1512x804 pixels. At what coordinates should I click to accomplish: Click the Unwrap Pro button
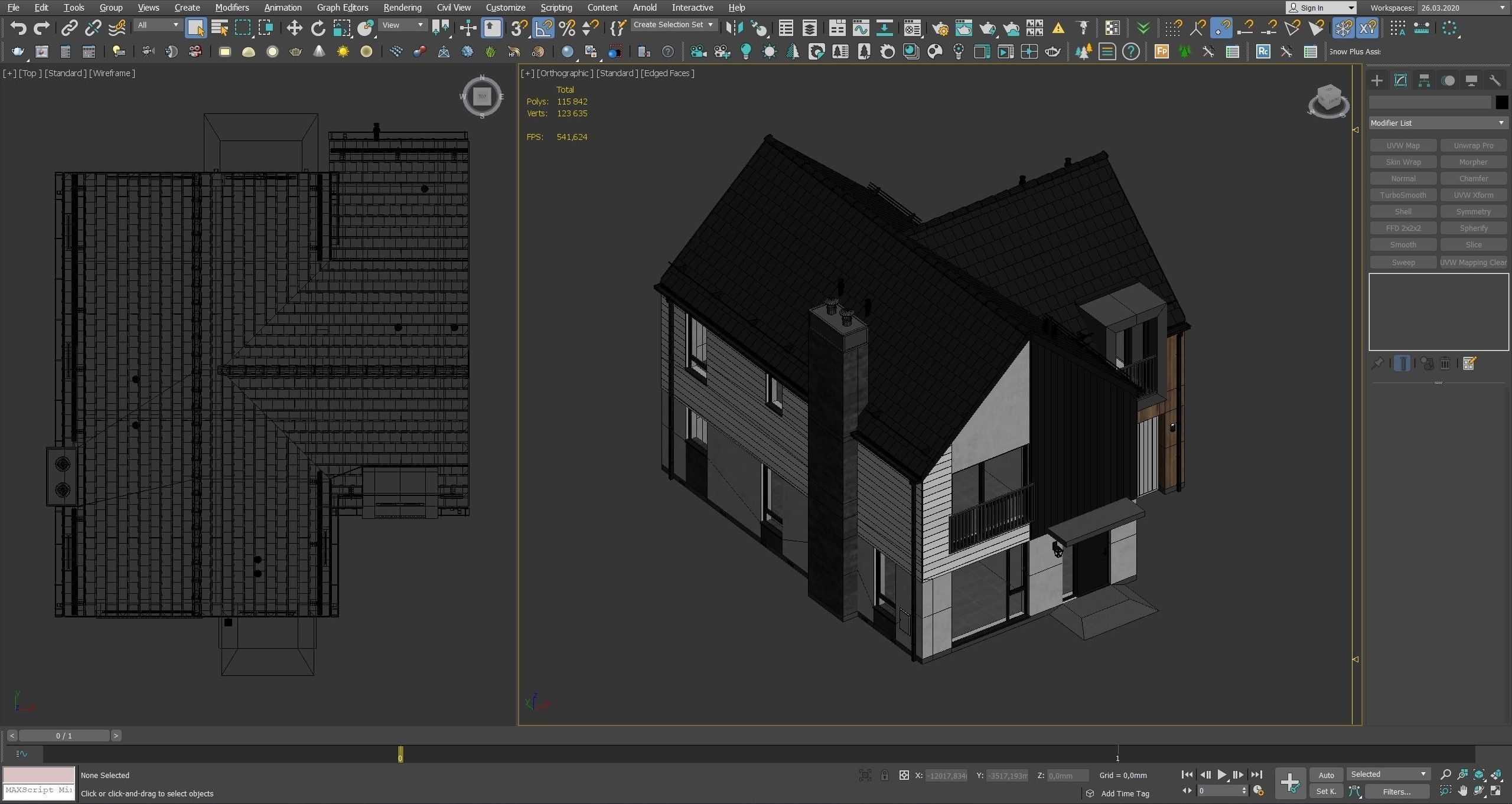tap(1473, 145)
